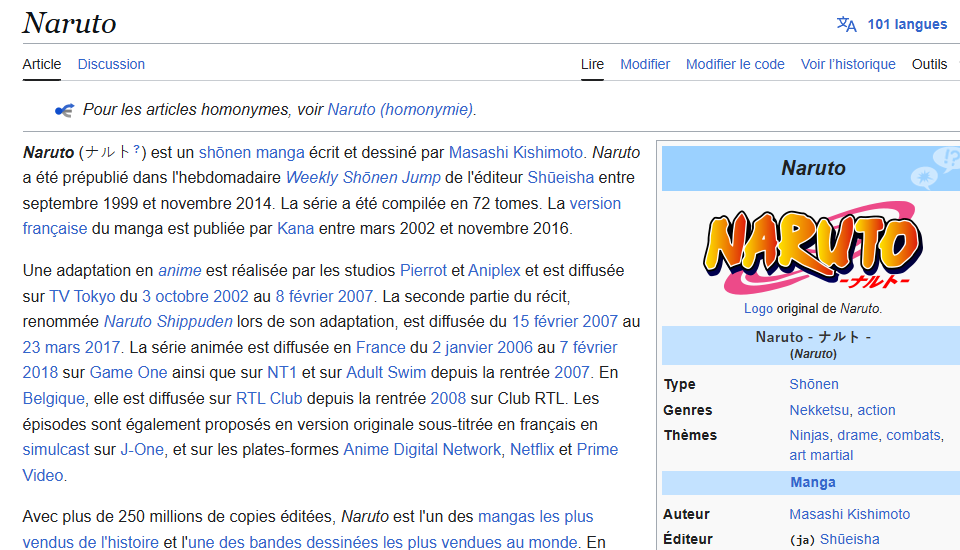Click the Logo caption link under the image
The height and width of the screenshot is (550, 960).
[758, 309]
